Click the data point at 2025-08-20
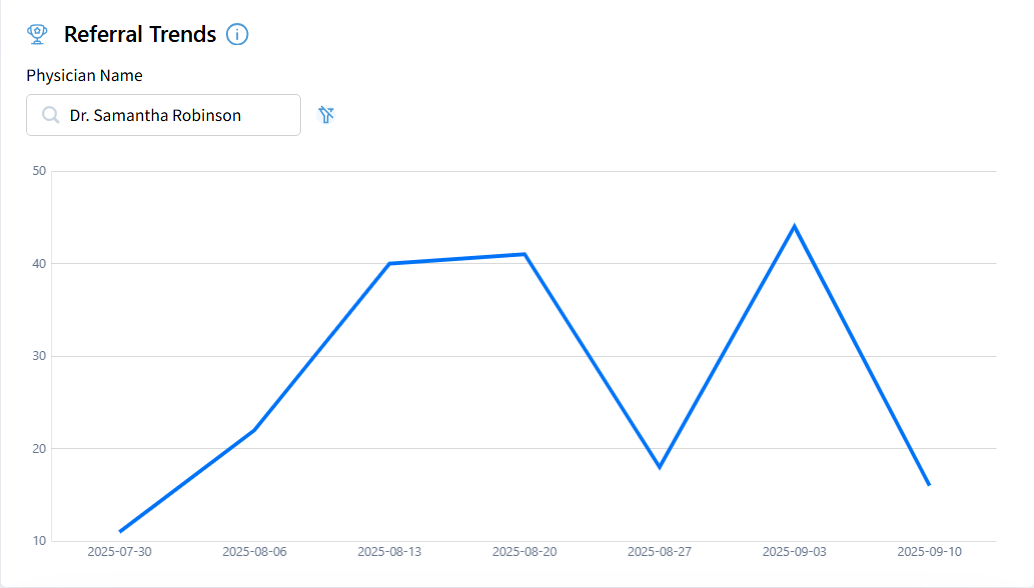The height and width of the screenshot is (588, 1034). tap(524, 254)
